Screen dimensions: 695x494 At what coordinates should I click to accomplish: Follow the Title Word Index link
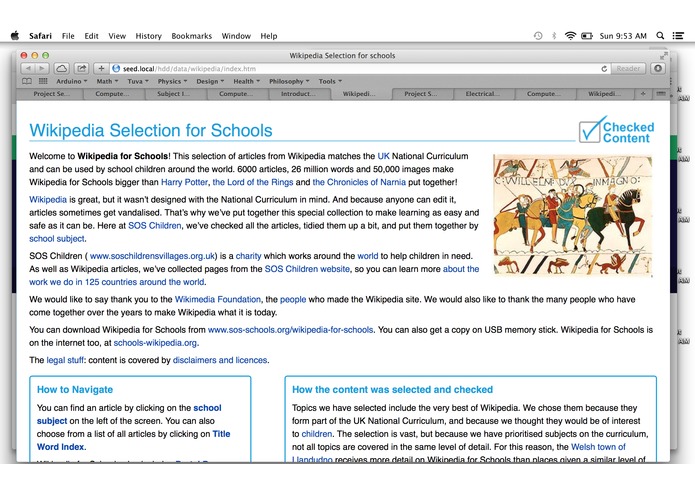pos(133,440)
